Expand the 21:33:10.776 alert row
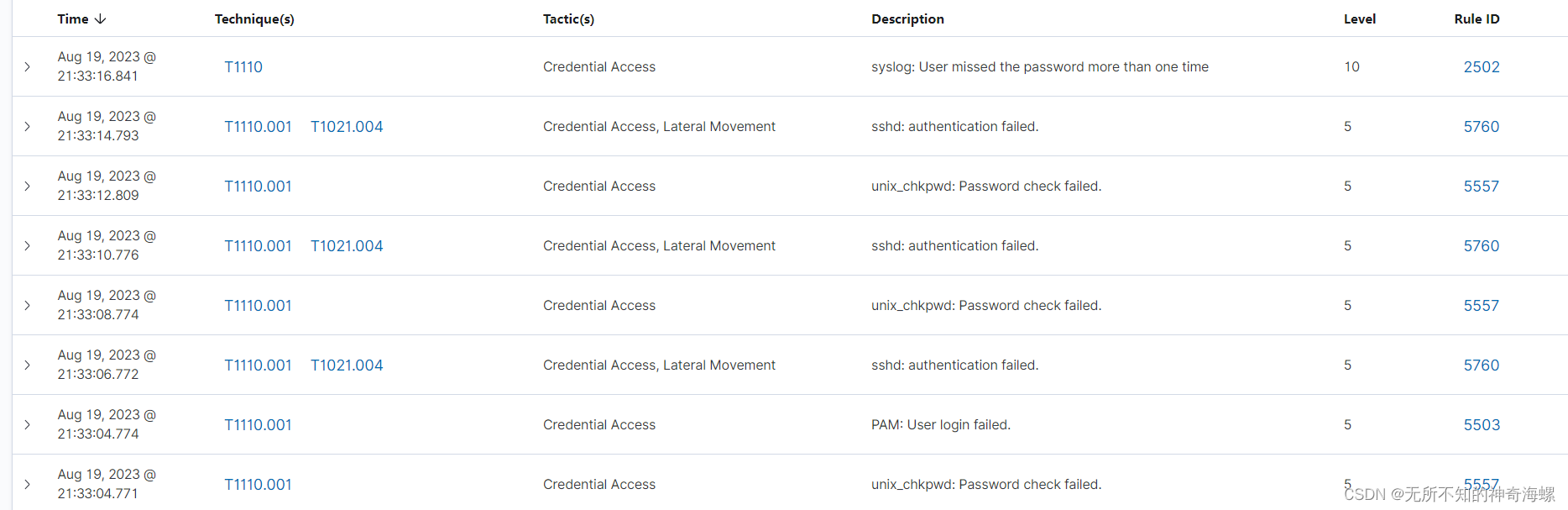Image resolution: width=1568 pixels, height=510 pixels. [x=28, y=245]
